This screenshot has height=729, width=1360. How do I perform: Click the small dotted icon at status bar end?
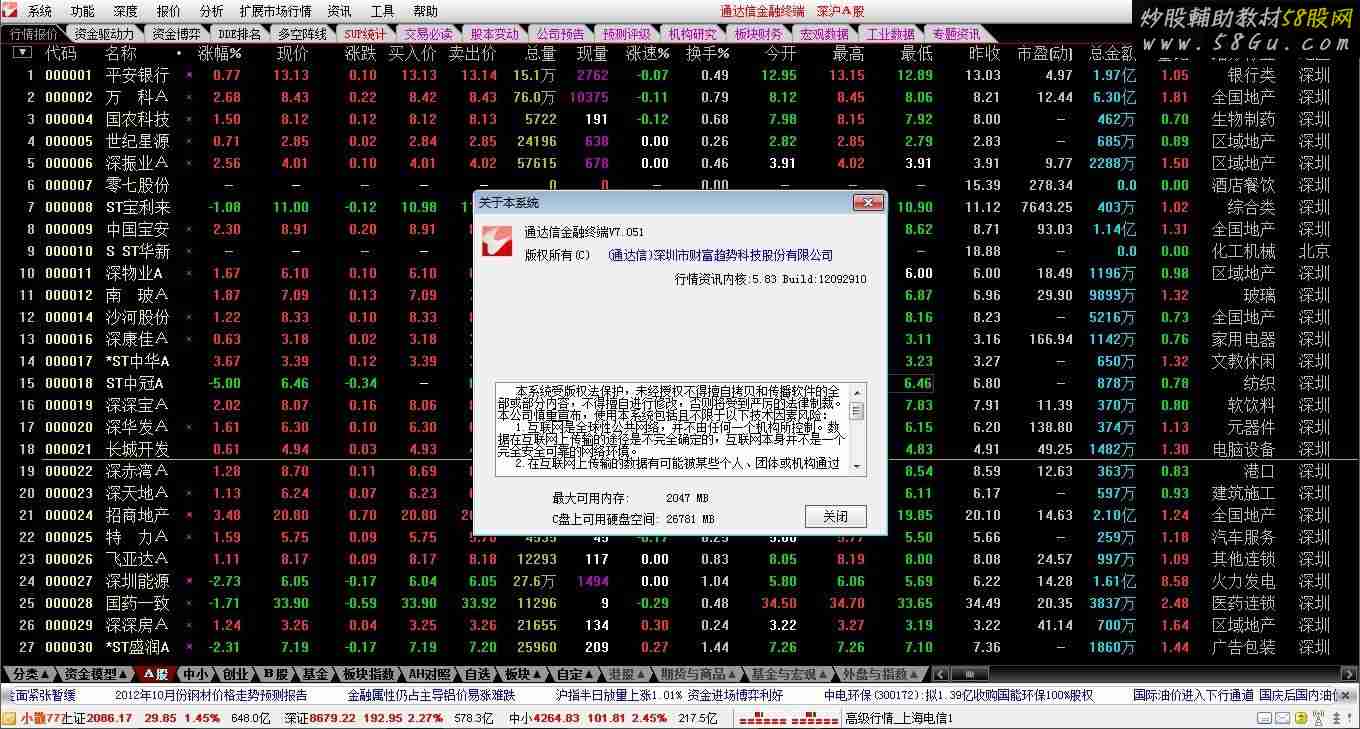coord(1349,718)
